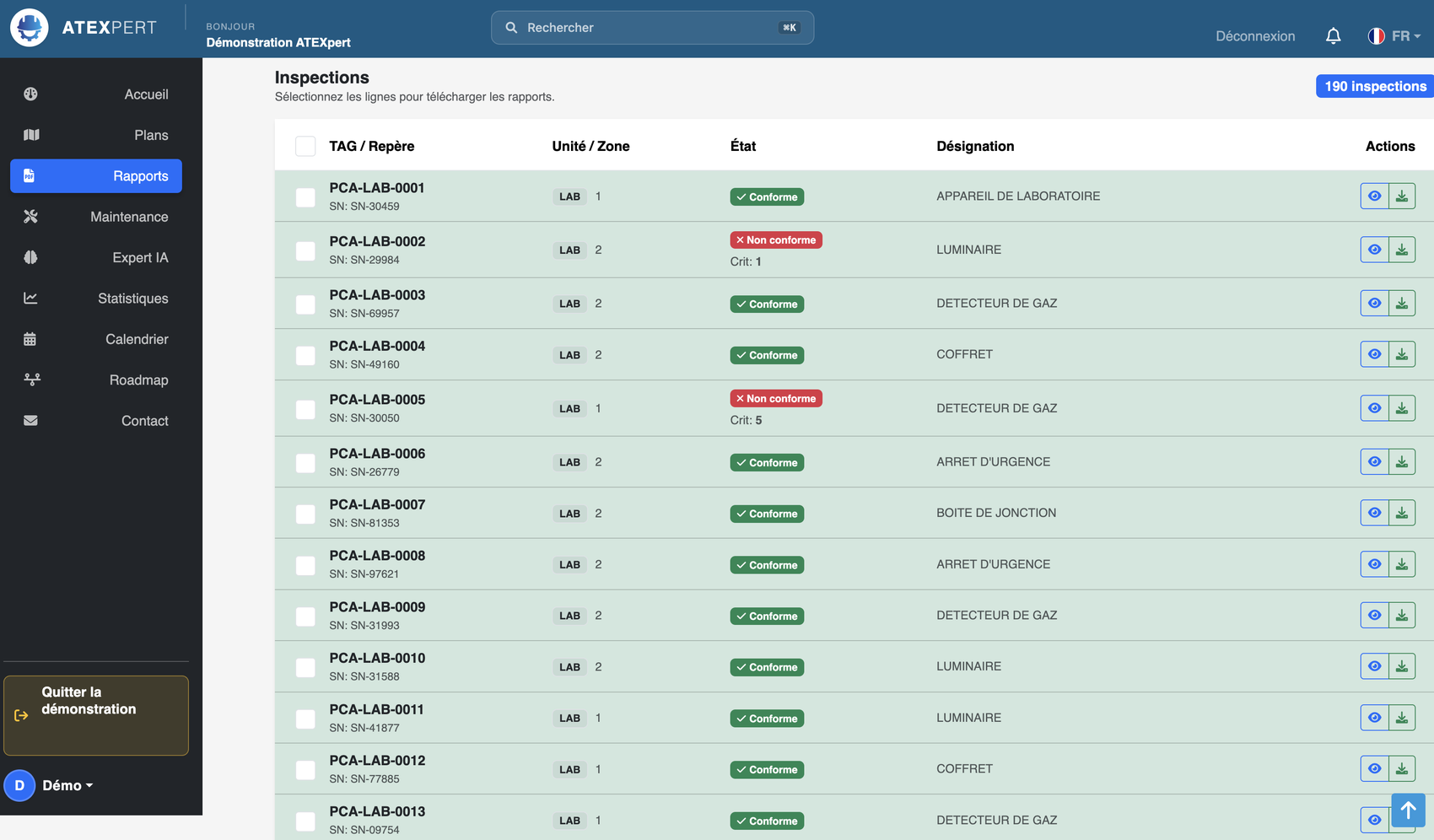This screenshot has width=1434, height=840.
Task: Select the PCA-LAB-0008 row checkbox
Action: tap(305, 566)
